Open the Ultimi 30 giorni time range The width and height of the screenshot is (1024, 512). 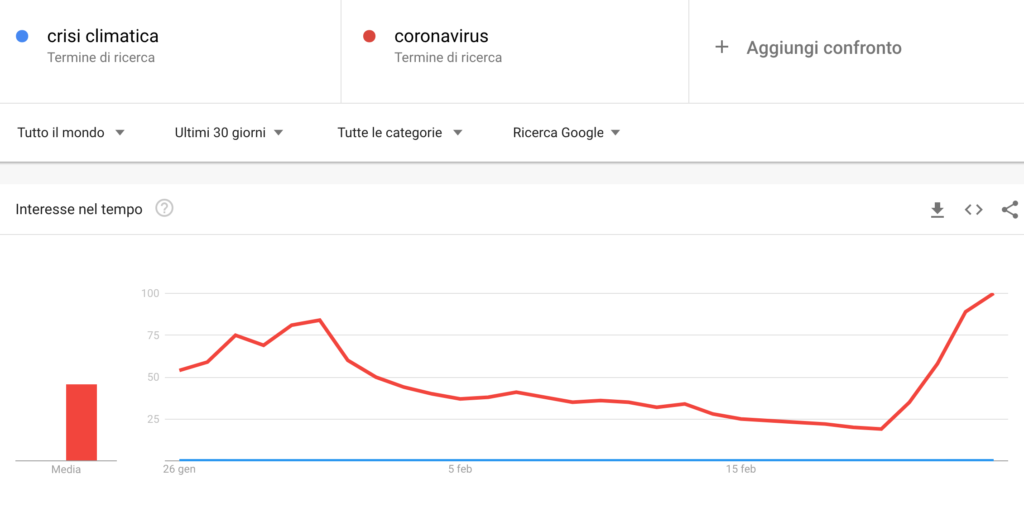coord(229,133)
